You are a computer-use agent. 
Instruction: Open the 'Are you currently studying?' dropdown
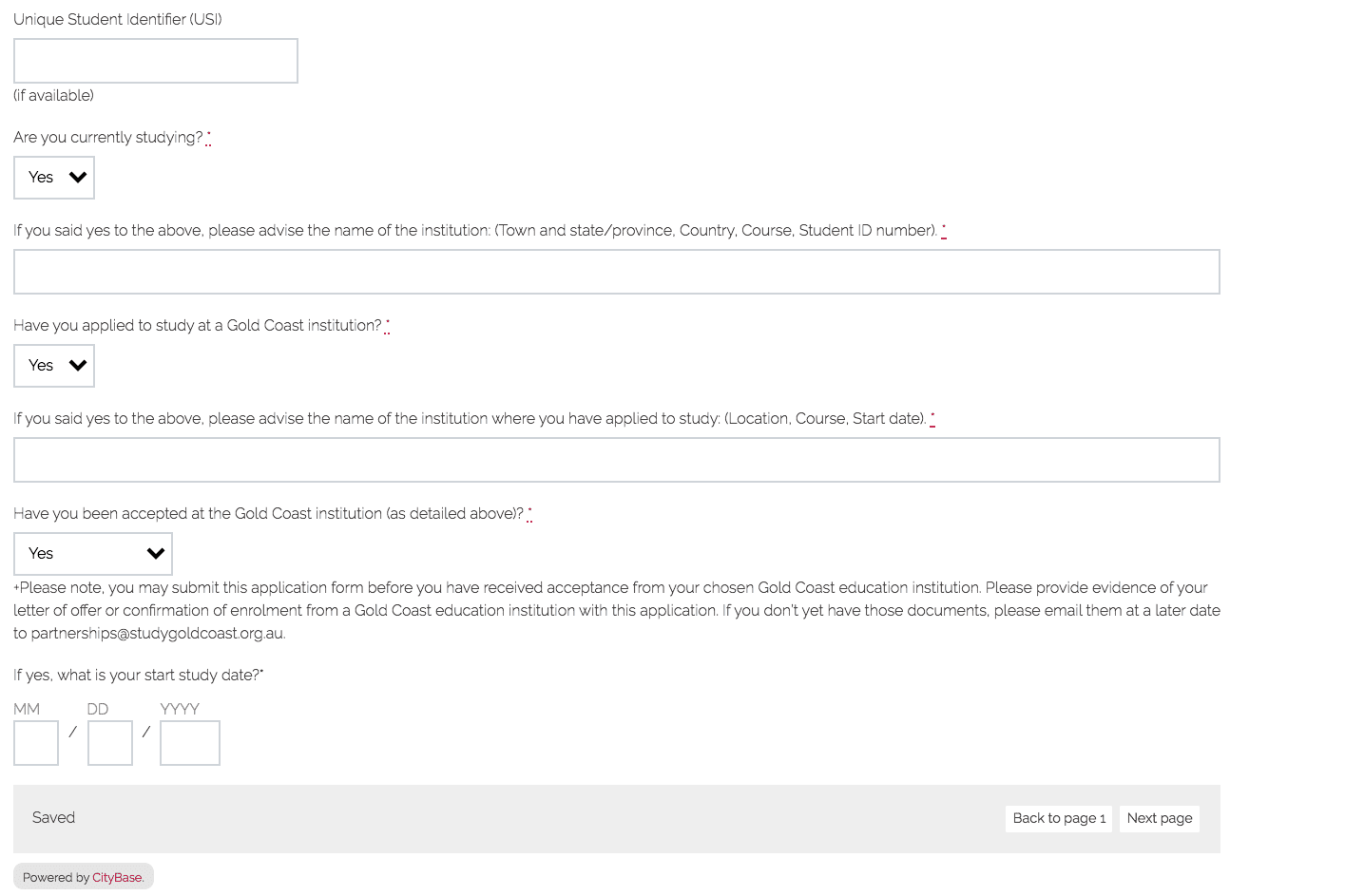coord(54,178)
